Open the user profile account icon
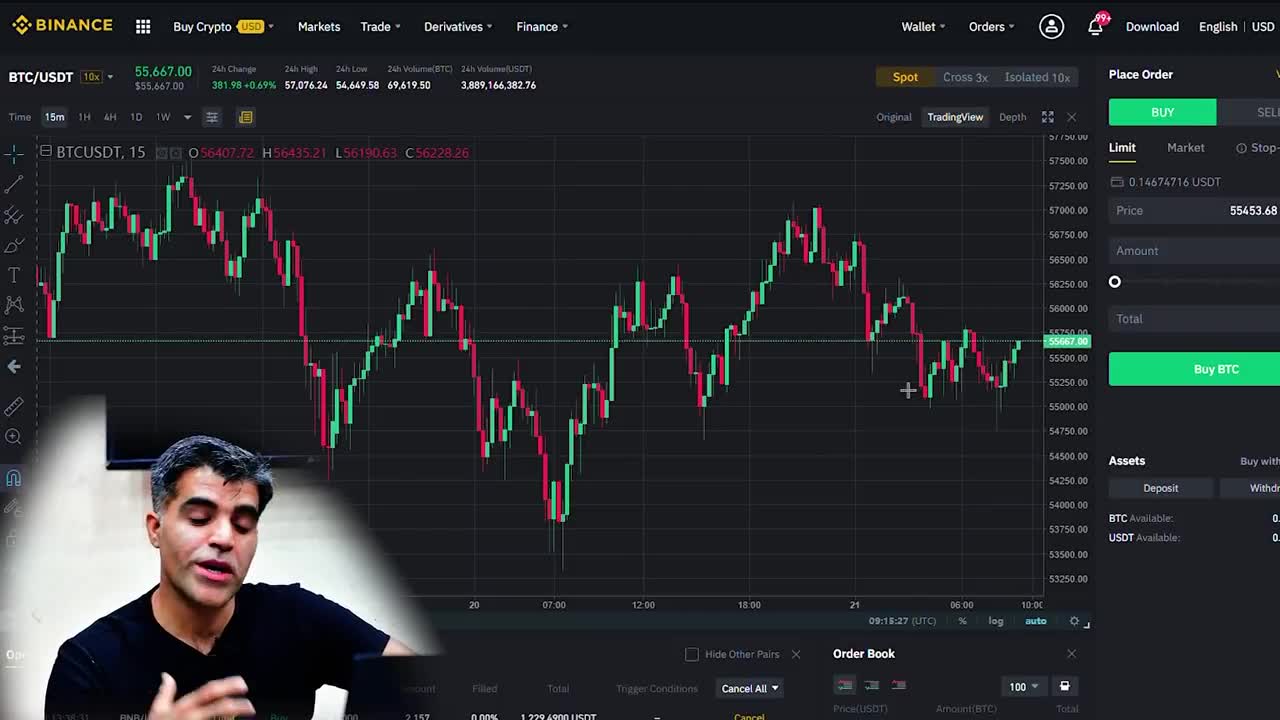 [x=1051, y=27]
